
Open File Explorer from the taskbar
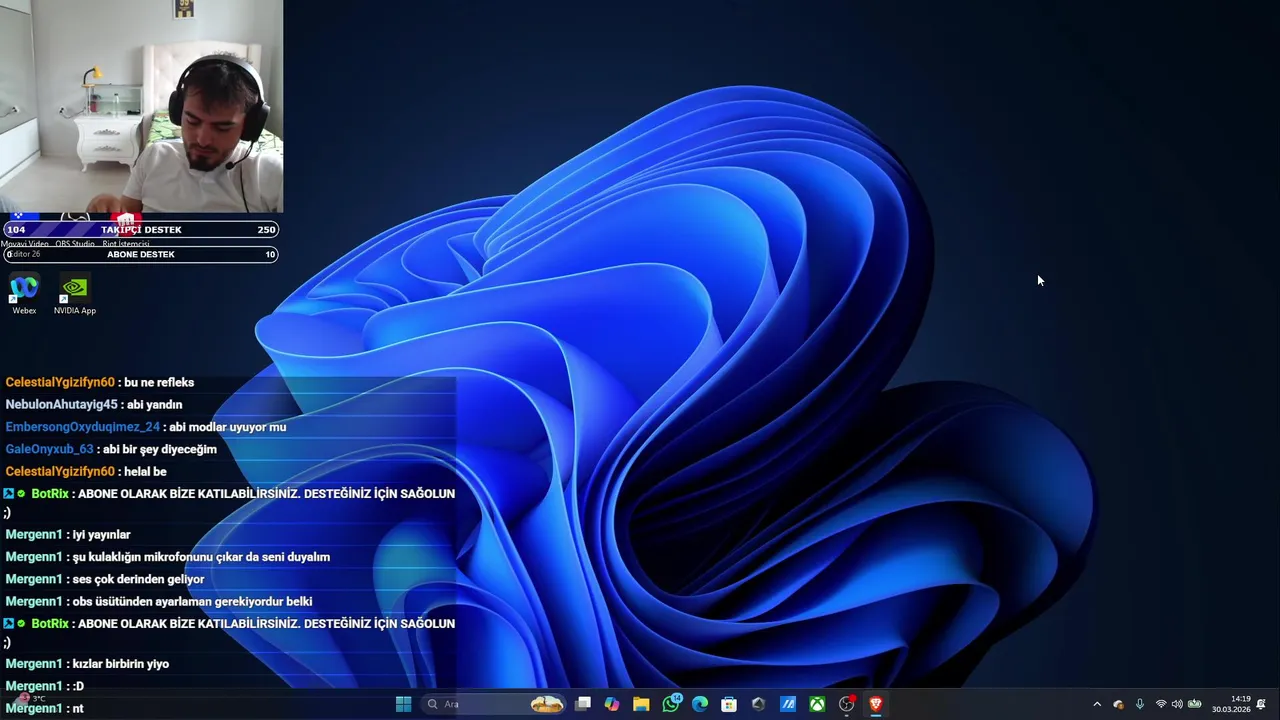click(641, 704)
